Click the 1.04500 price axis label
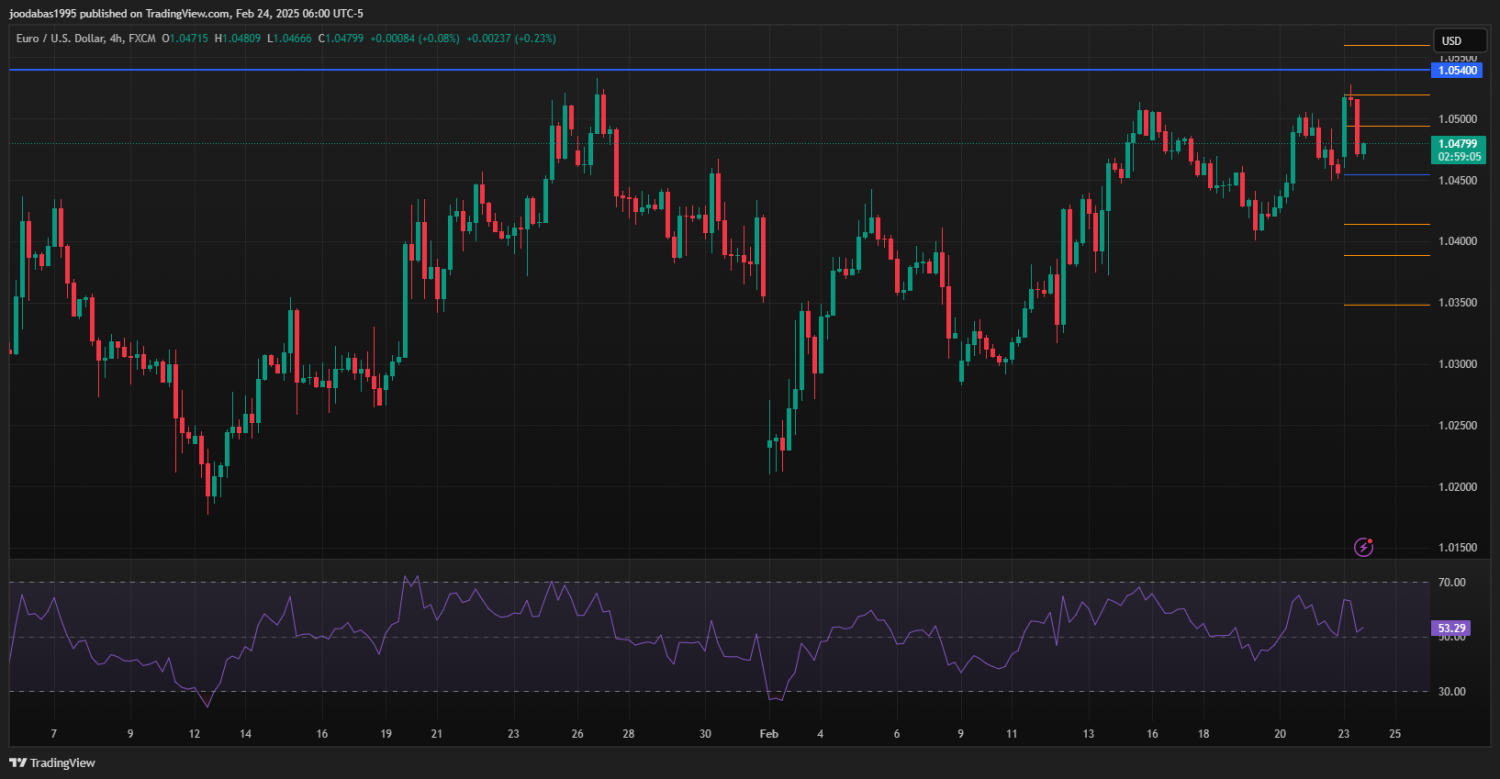Image resolution: width=1500 pixels, height=779 pixels. click(x=1456, y=181)
